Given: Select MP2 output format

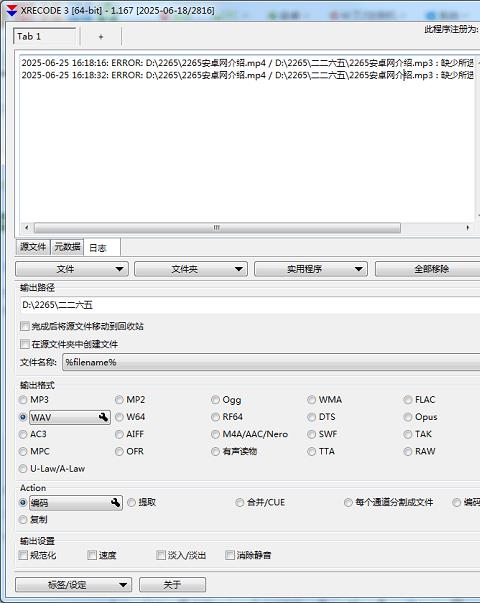Looking at the screenshot, I should coord(119,400).
